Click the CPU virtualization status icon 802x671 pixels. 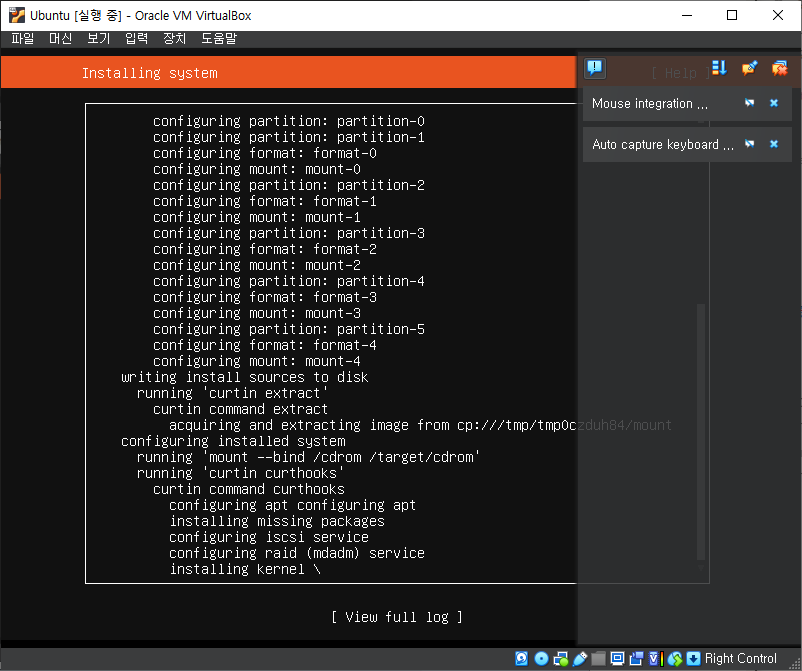pyautogui.click(x=656, y=658)
